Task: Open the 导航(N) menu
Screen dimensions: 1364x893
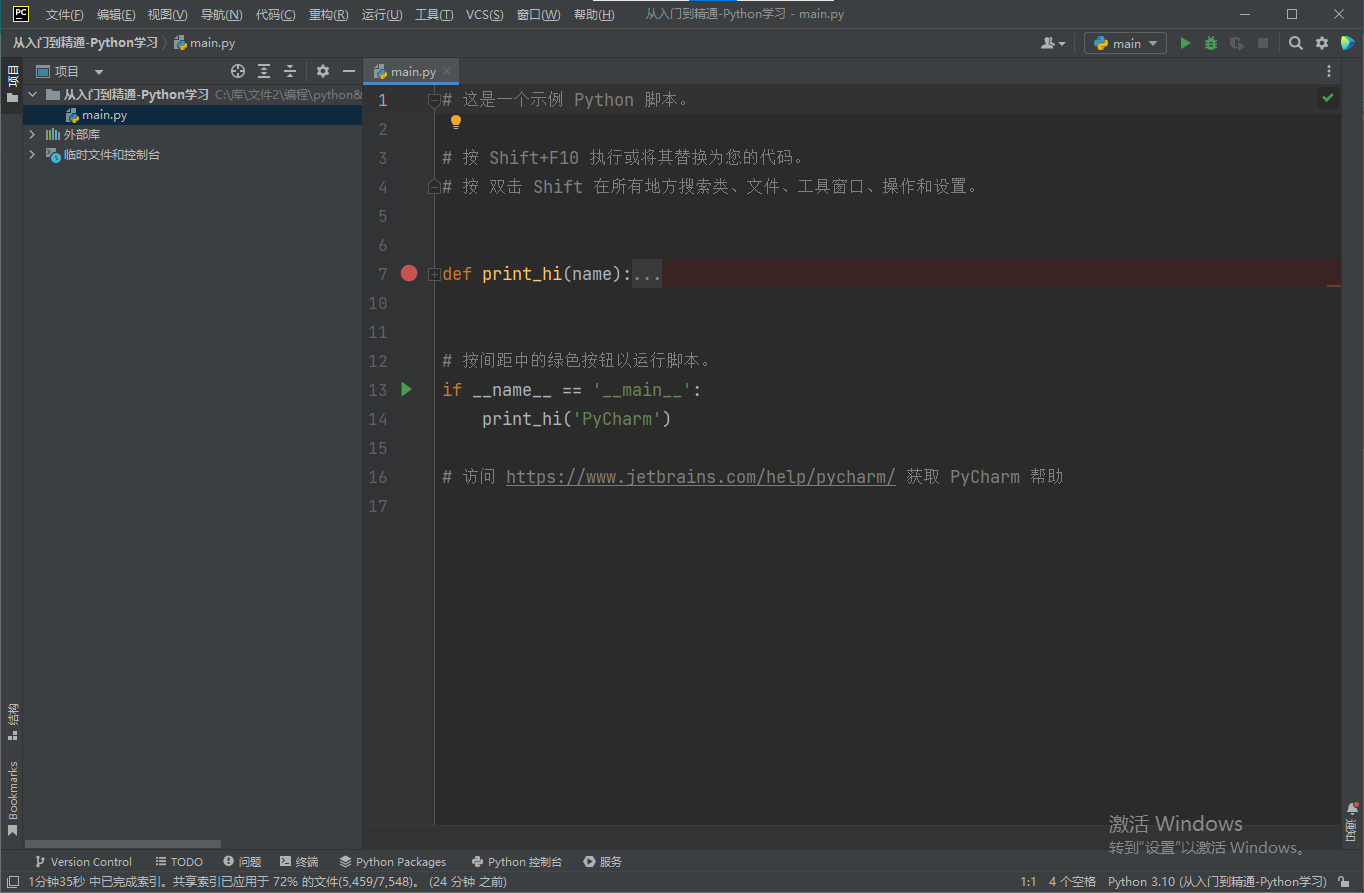Action: click(x=222, y=14)
